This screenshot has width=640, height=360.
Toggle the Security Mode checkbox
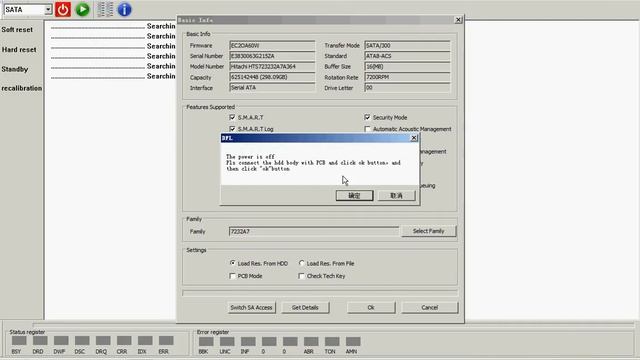367,117
